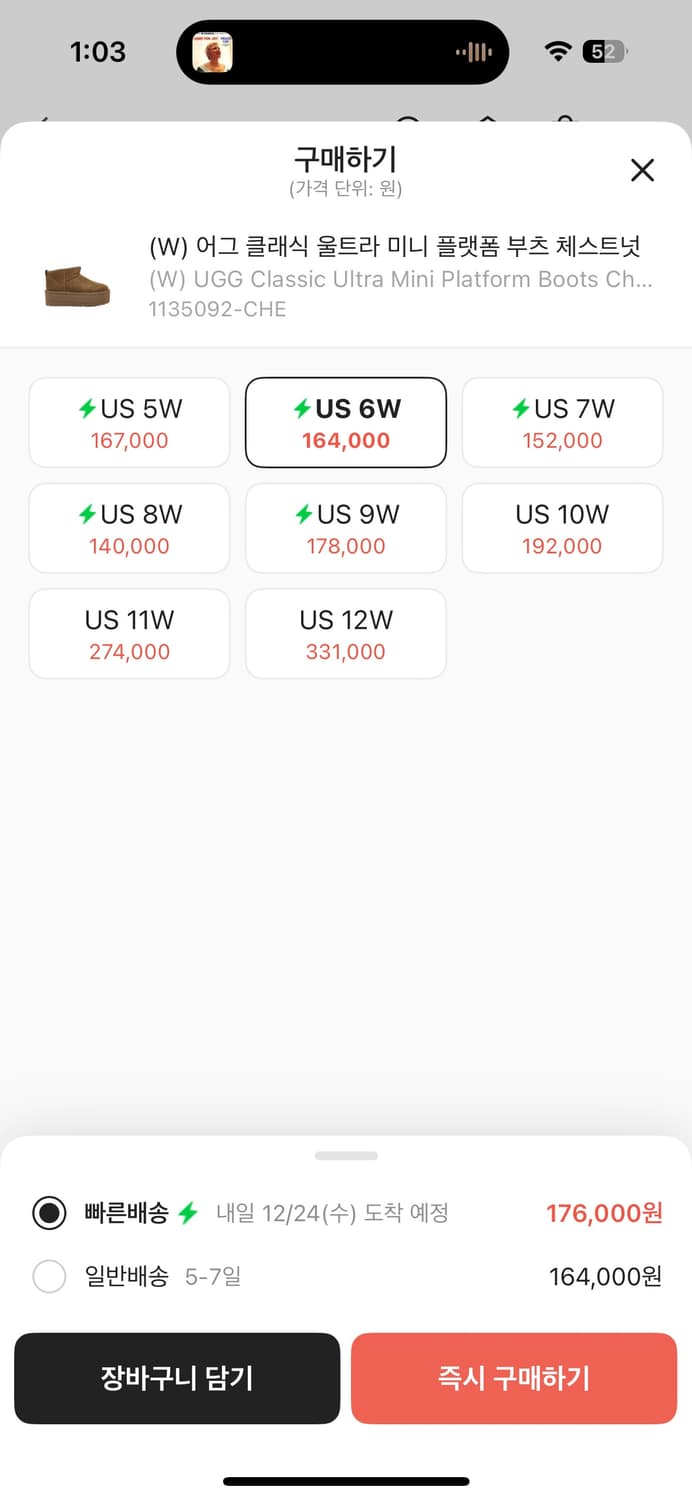Select size US 6W option
This screenshot has width=692, height=1500.
click(x=346, y=423)
